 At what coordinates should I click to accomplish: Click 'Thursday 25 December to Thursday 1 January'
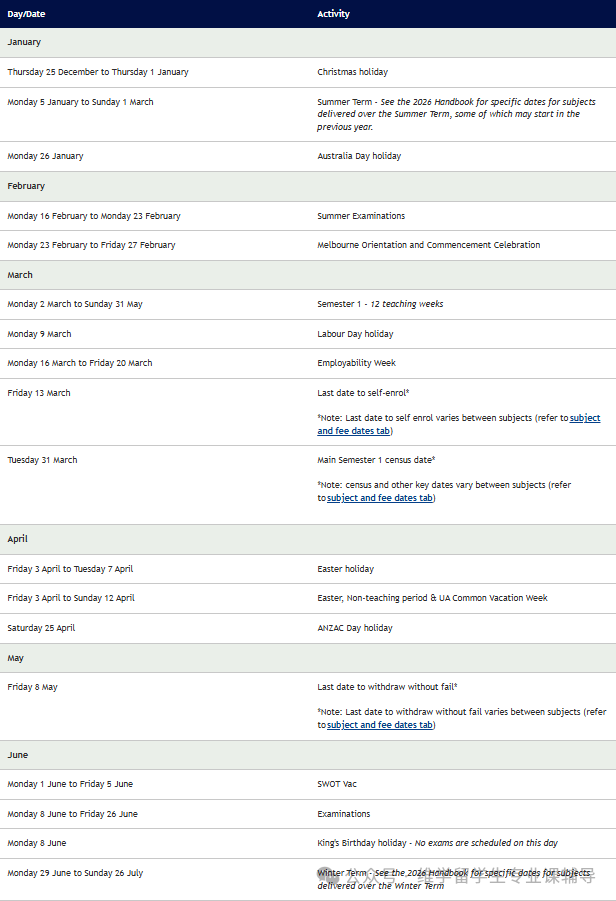98,72
